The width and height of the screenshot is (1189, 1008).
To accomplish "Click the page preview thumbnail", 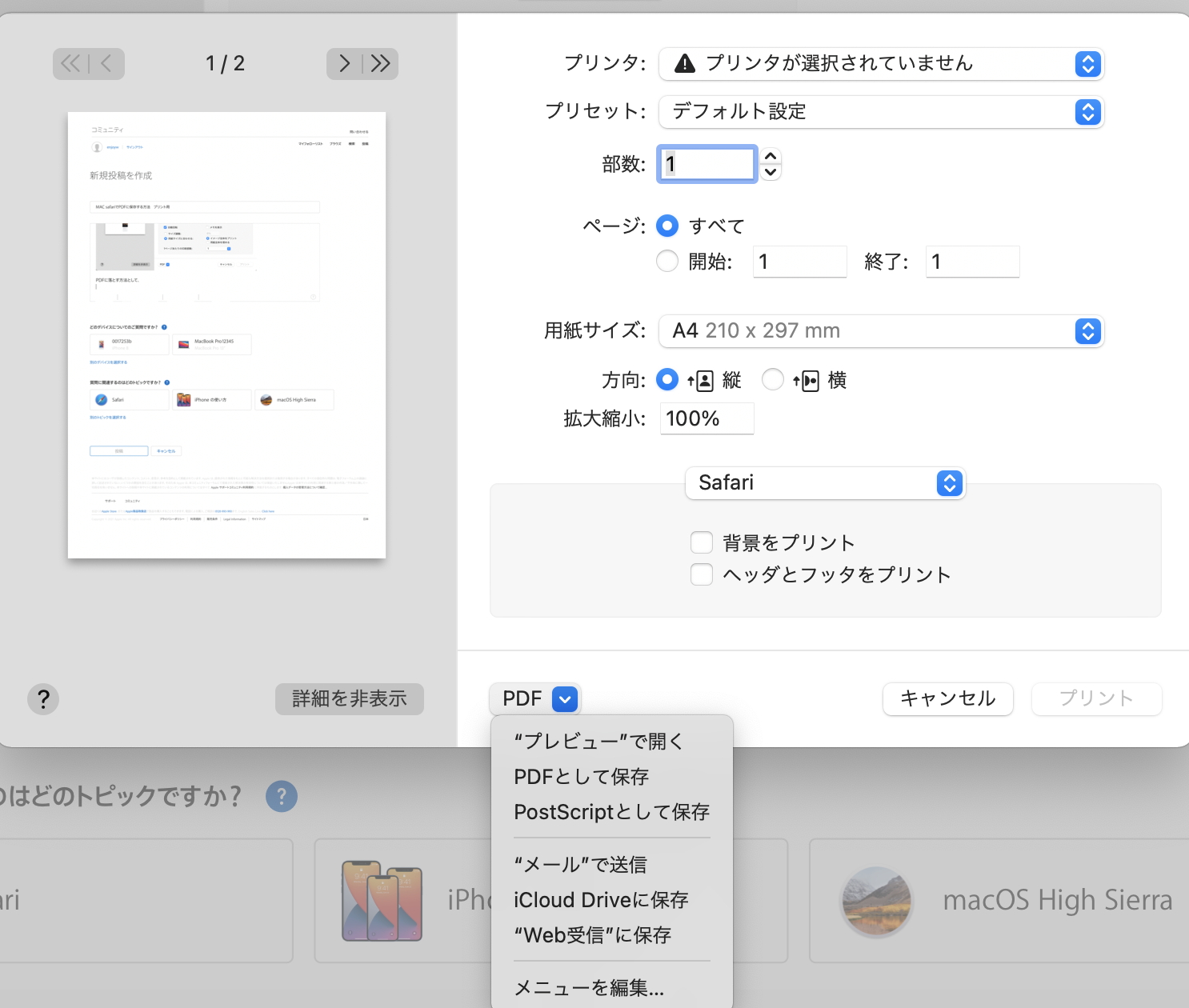I will coord(227,335).
